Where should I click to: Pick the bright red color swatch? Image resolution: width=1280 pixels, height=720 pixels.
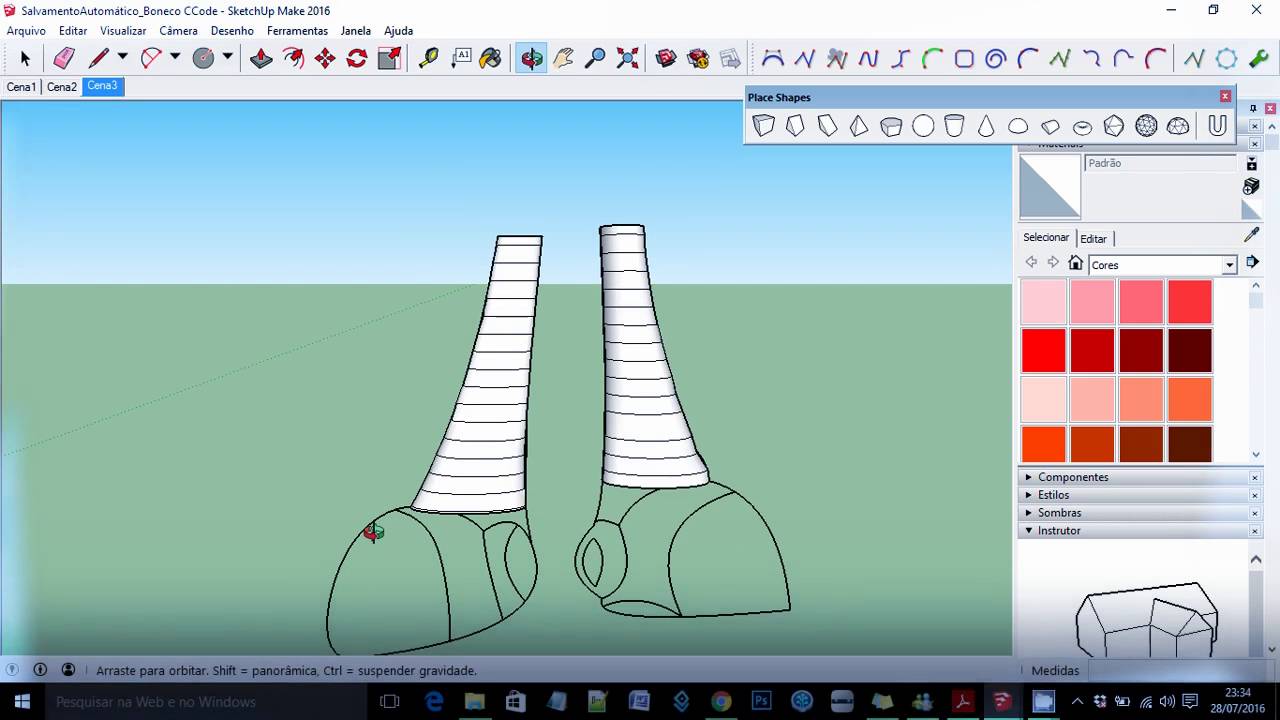point(1043,351)
